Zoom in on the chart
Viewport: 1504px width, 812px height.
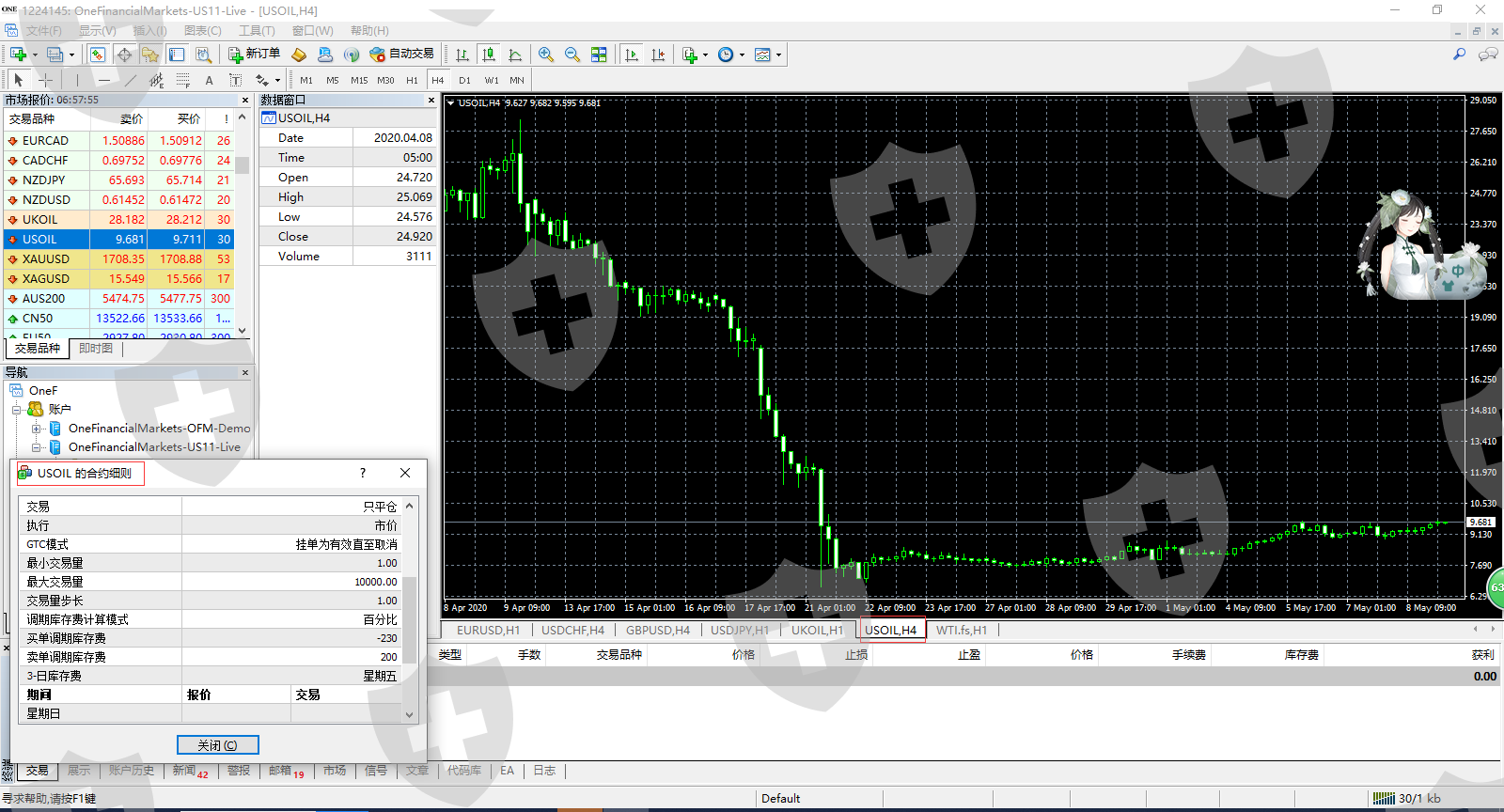[x=546, y=55]
